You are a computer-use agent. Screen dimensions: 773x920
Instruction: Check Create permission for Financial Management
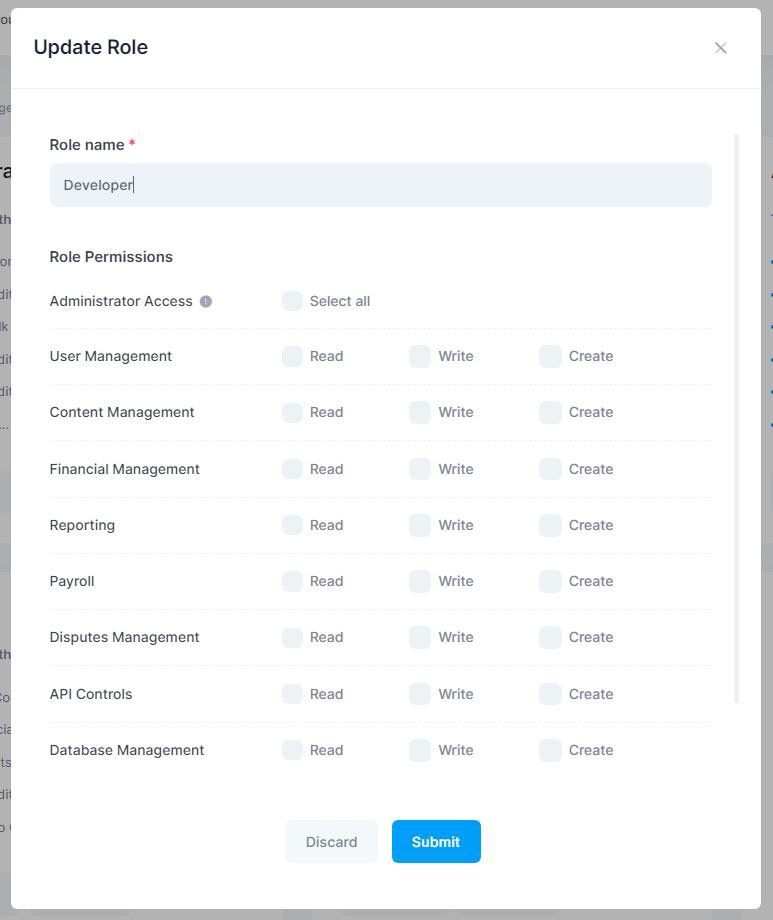550,469
